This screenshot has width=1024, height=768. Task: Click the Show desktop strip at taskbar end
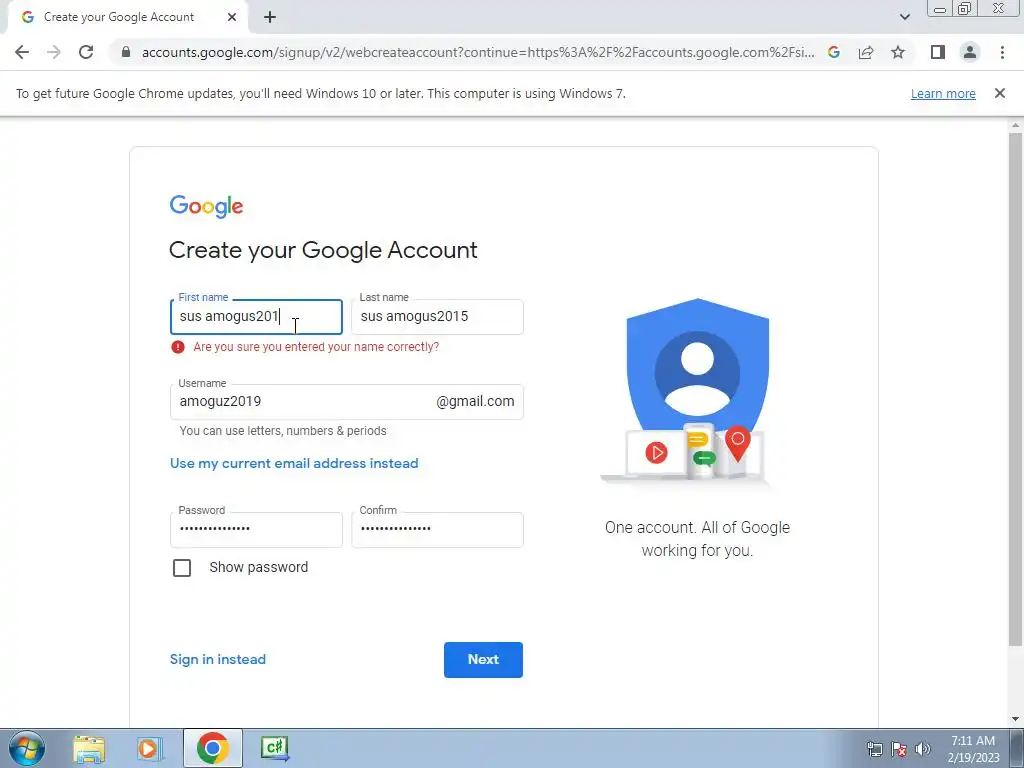1017,748
